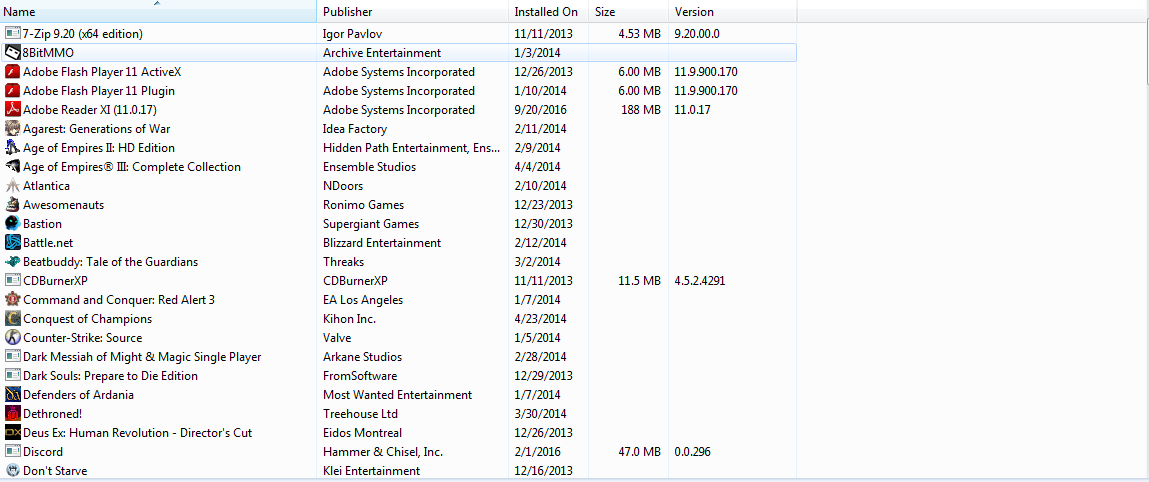Click publisher Blizzard Entertainment
This screenshot has height=482, width=1149.
pyautogui.click(x=382, y=242)
